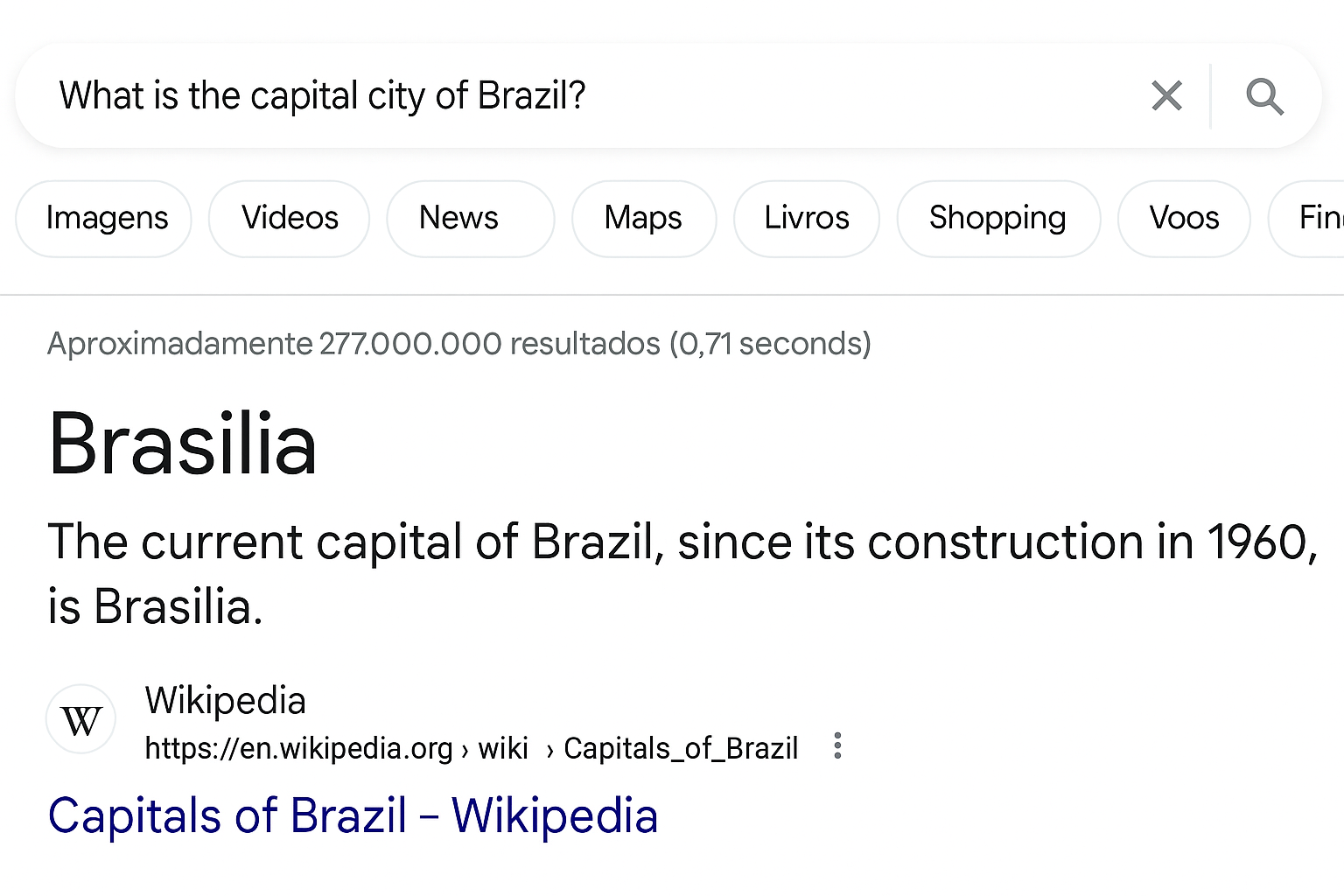Open the Shopping tab
1344x896 pixels.
pos(997,218)
